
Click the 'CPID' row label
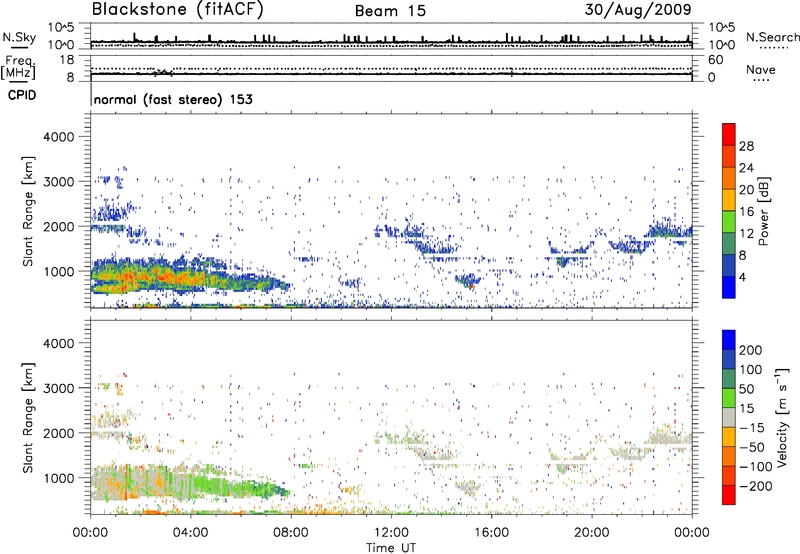[22, 95]
